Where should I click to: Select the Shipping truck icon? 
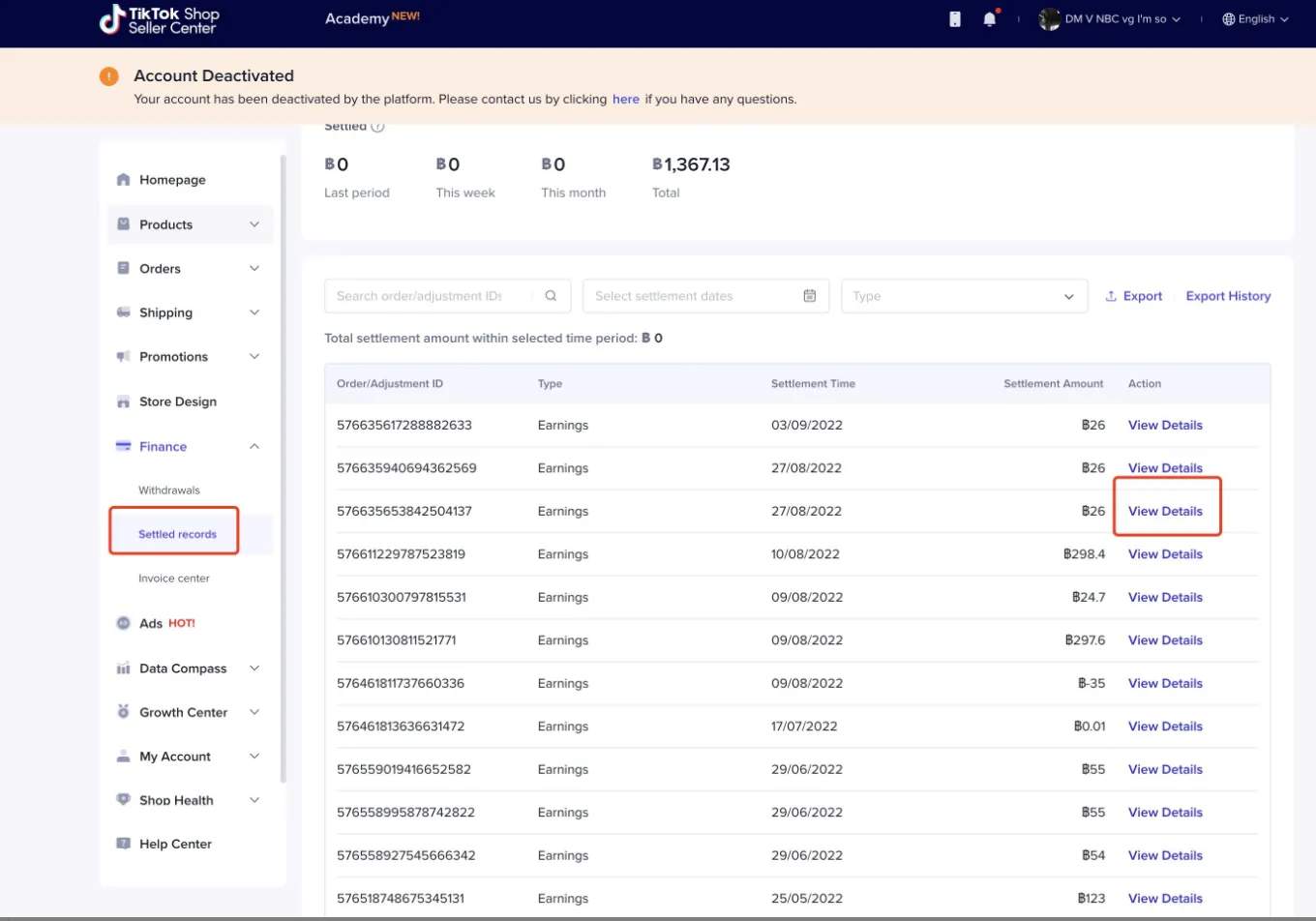coord(123,312)
